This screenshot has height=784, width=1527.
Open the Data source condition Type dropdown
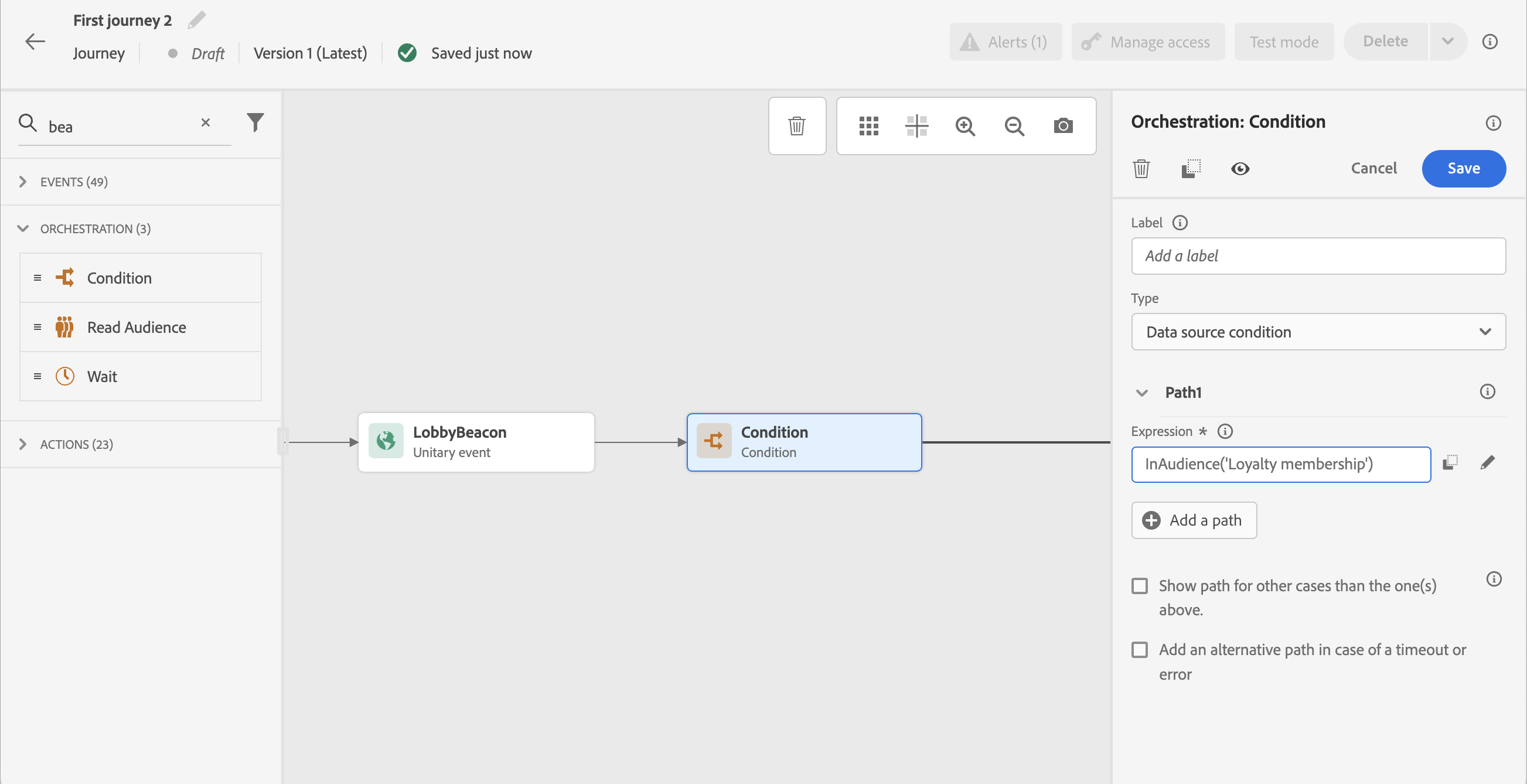1318,332
